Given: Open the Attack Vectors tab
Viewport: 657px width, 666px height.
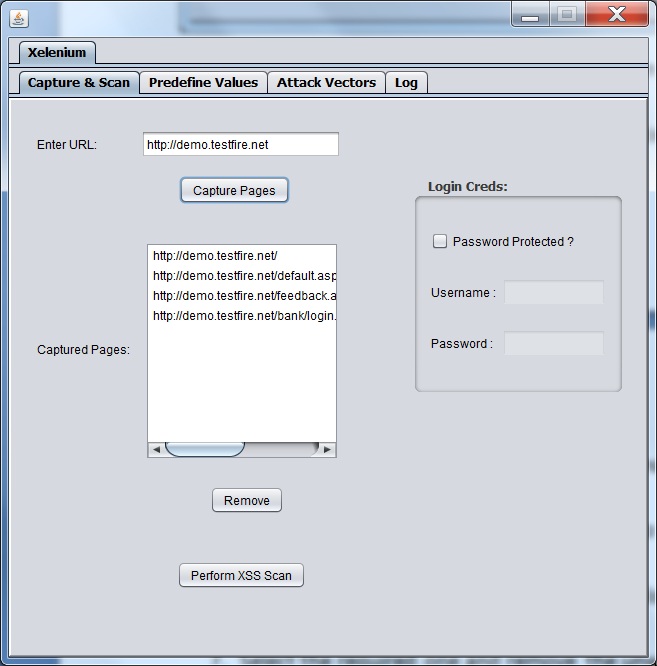Looking at the screenshot, I should click(x=326, y=83).
